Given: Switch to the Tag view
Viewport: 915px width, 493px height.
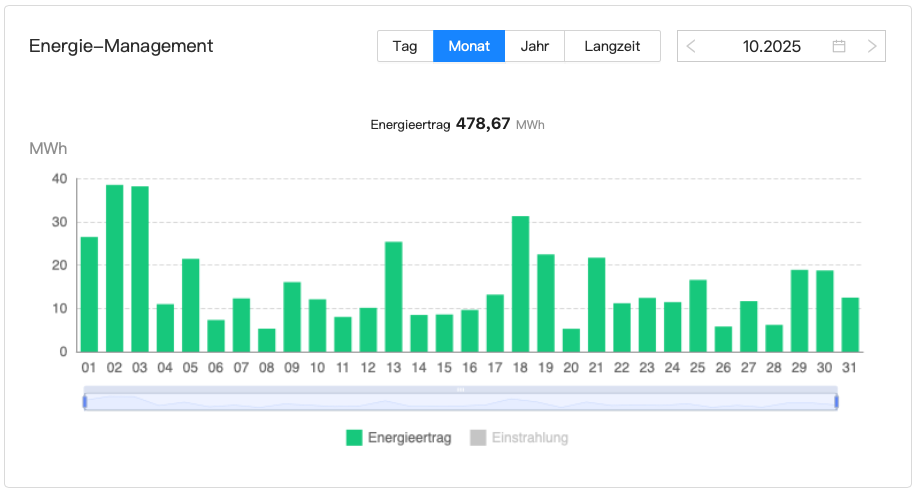Looking at the screenshot, I should (405, 46).
